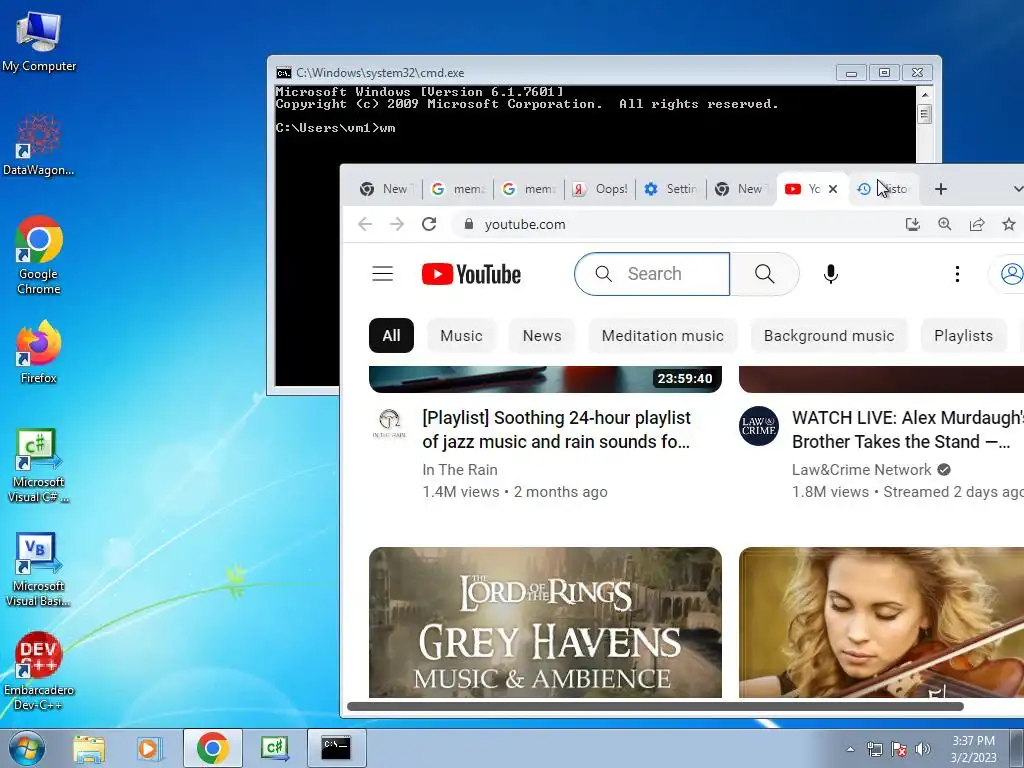Screen dimensions: 1024x768
Task: Show hidden tray icons arrow
Action: pyautogui.click(x=850, y=749)
